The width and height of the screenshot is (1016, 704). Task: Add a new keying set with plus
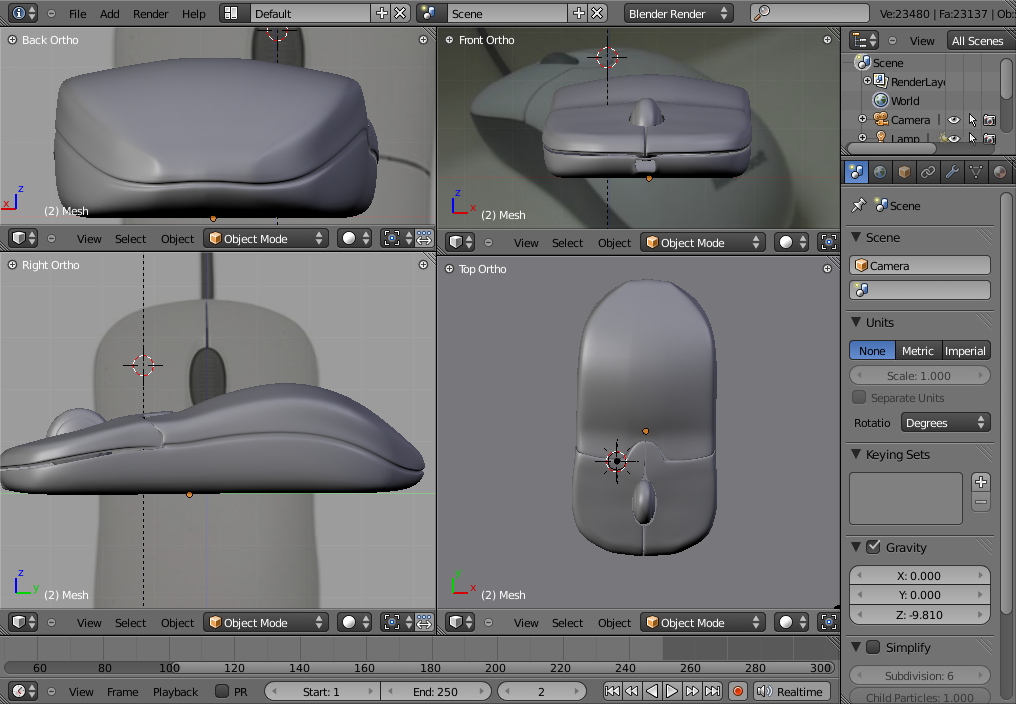(981, 482)
